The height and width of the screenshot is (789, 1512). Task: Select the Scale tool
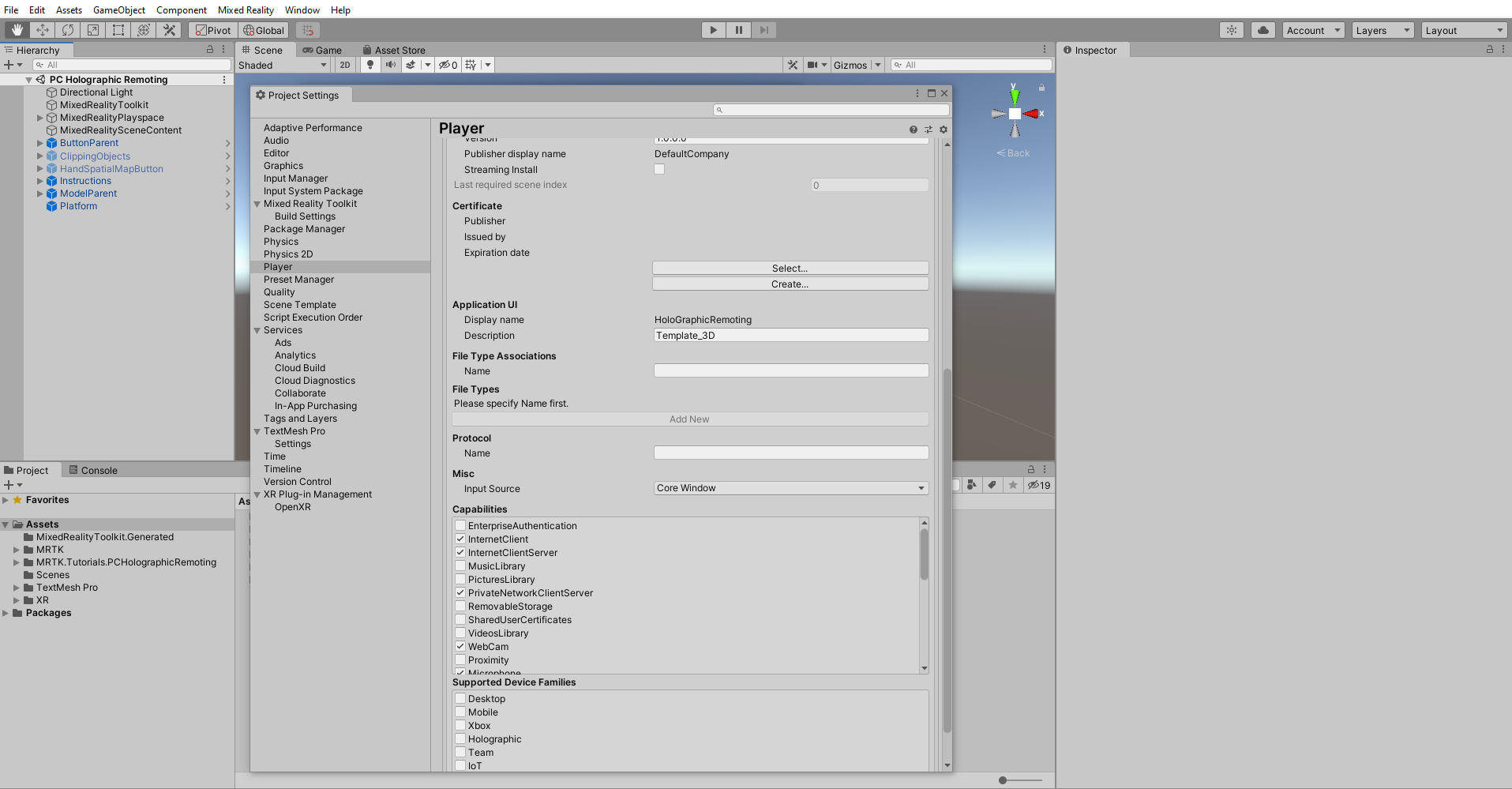pos(93,30)
